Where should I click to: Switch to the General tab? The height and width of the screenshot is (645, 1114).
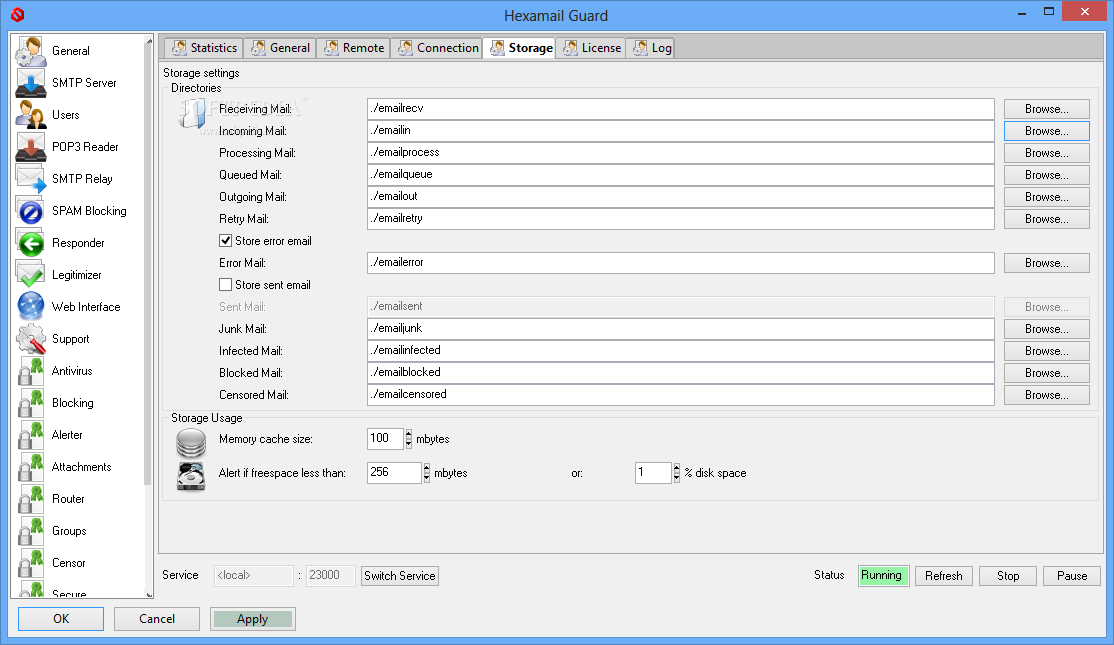[x=281, y=48]
